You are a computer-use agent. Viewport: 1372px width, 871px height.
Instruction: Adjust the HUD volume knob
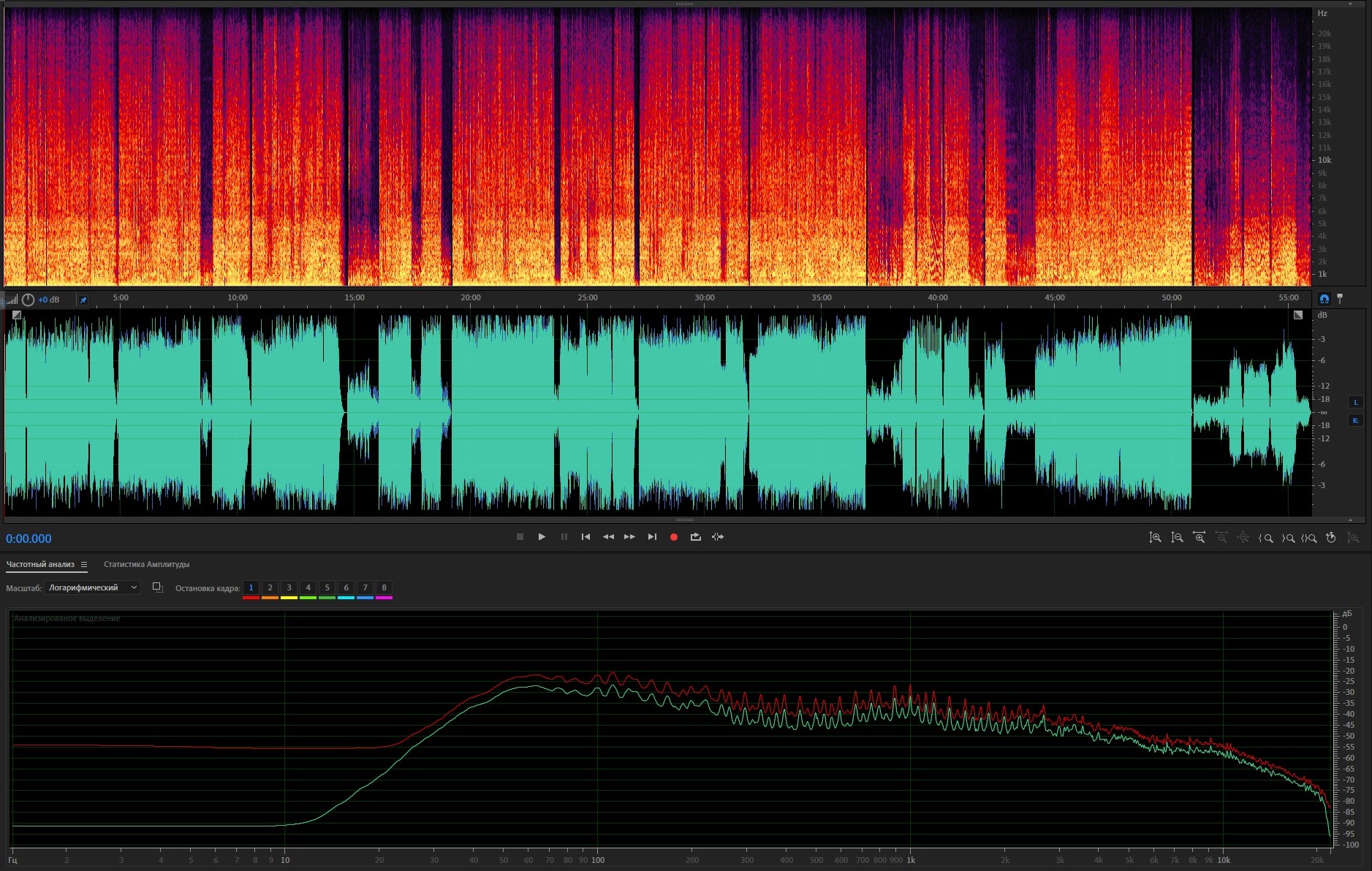pos(28,300)
